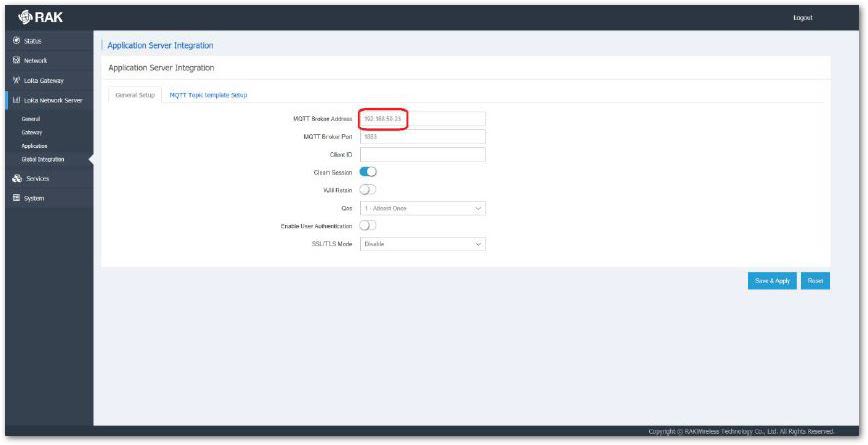Click the System sidebar icon
This screenshot has width=868, height=445.
(x=16, y=198)
